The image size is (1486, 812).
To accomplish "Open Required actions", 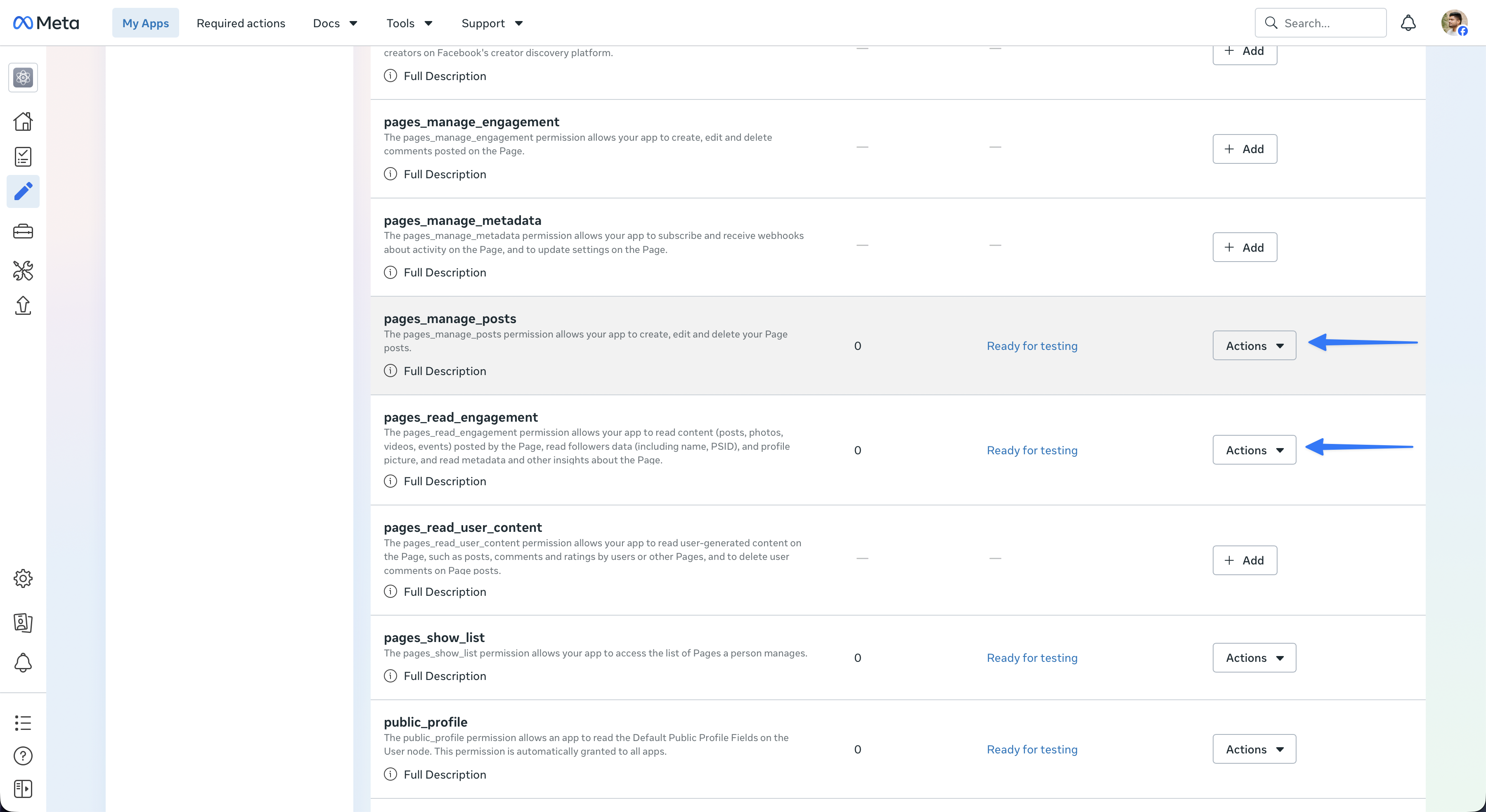I will pos(241,23).
